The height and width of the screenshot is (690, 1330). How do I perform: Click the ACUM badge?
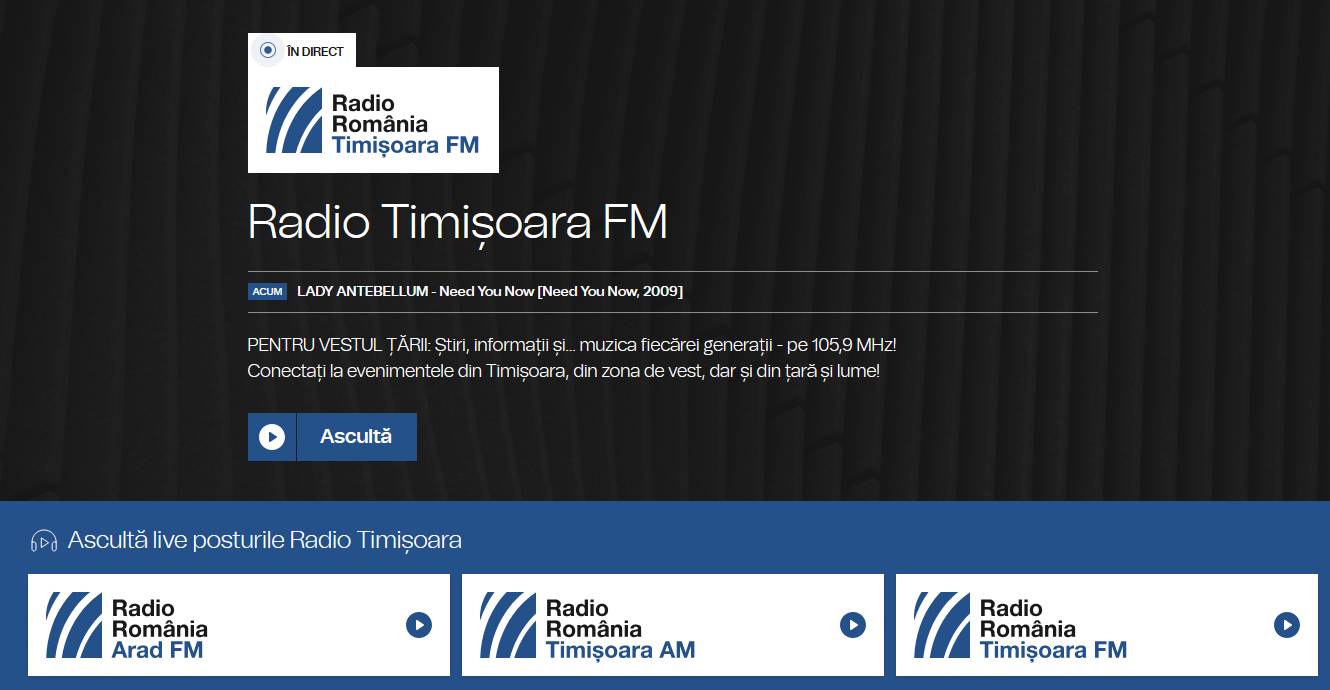point(267,292)
